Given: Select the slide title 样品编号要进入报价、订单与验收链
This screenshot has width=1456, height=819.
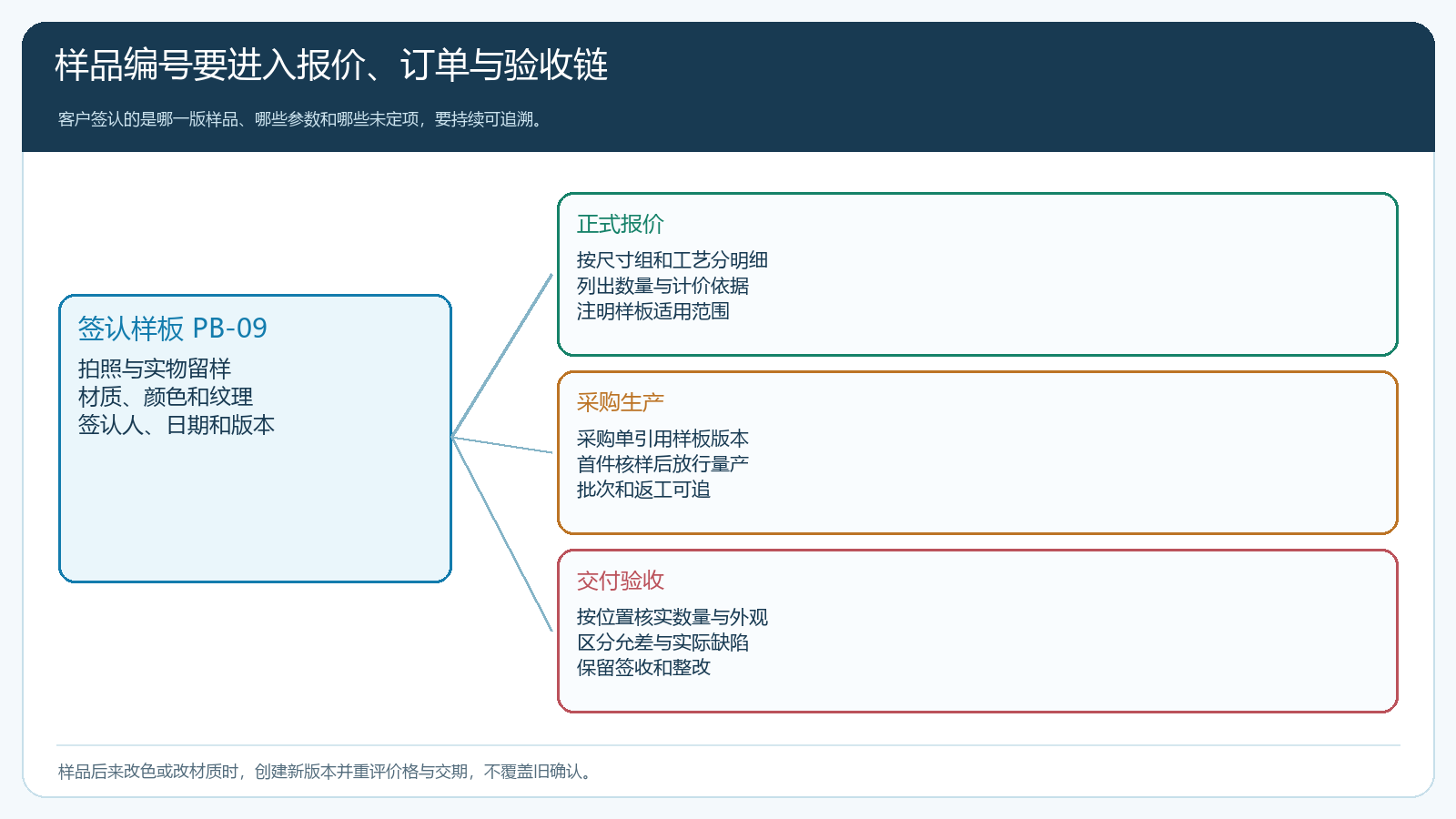Looking at the screenshot, I should pos(331,66).
